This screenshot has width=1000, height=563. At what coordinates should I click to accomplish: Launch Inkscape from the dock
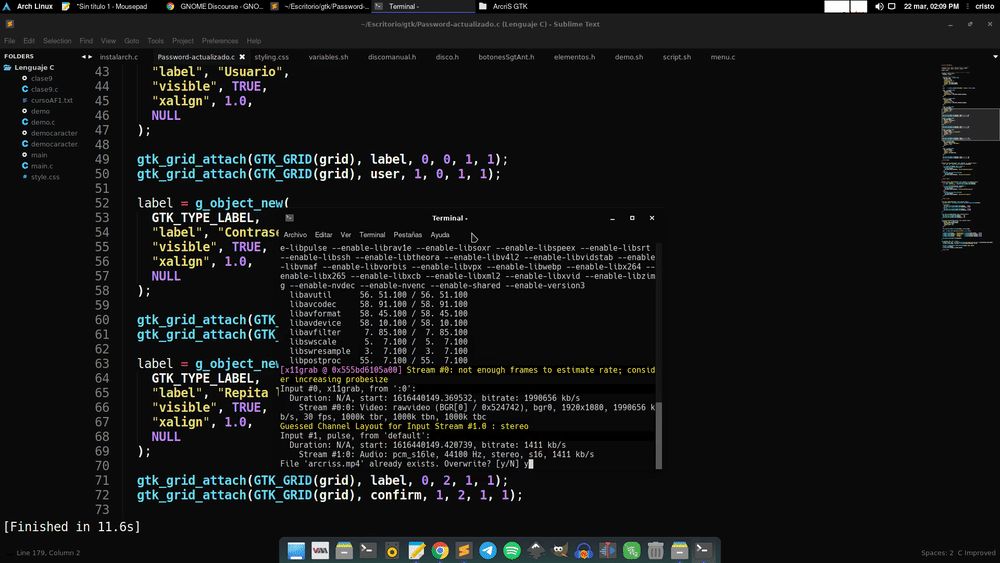536,550
